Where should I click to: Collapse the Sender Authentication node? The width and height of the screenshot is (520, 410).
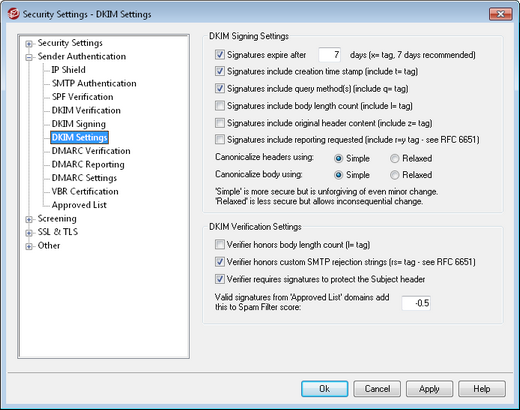pos(29,57)
